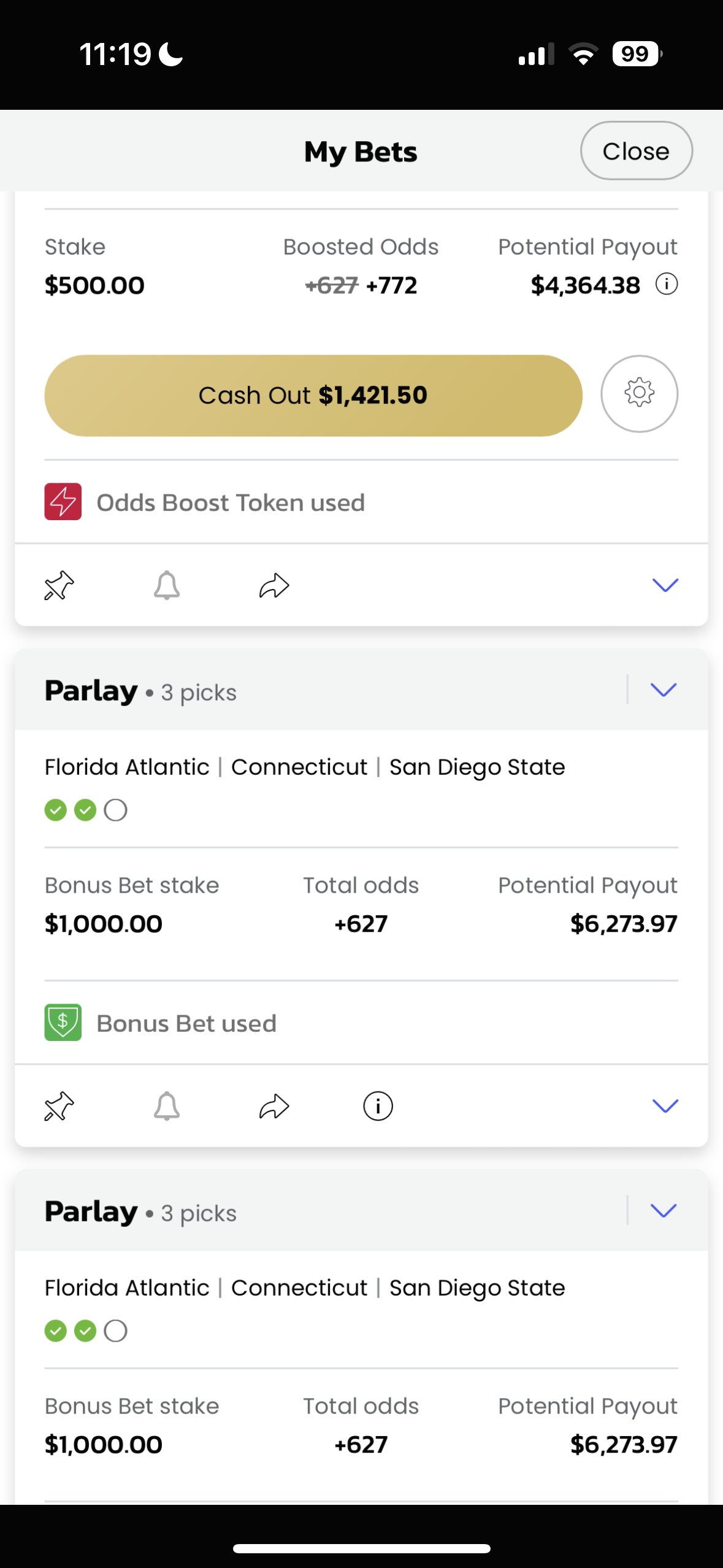Tap first green check of first Bonus Bet parlay

pos(56,810)
